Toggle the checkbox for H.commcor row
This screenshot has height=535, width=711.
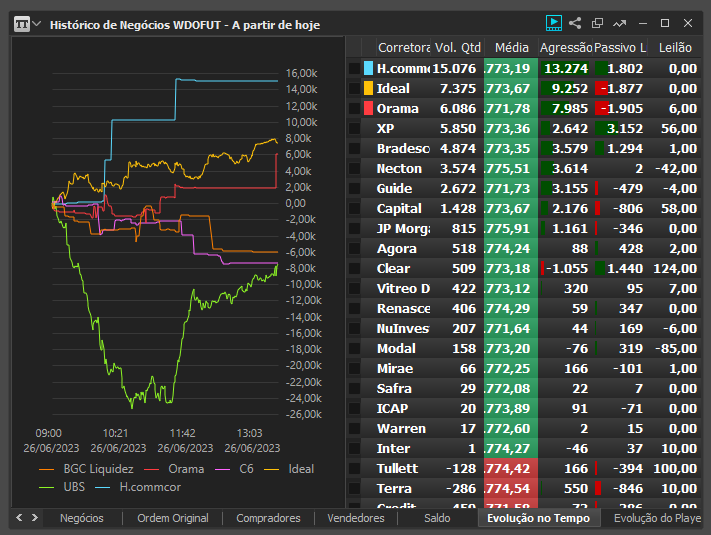coord(354,69)
